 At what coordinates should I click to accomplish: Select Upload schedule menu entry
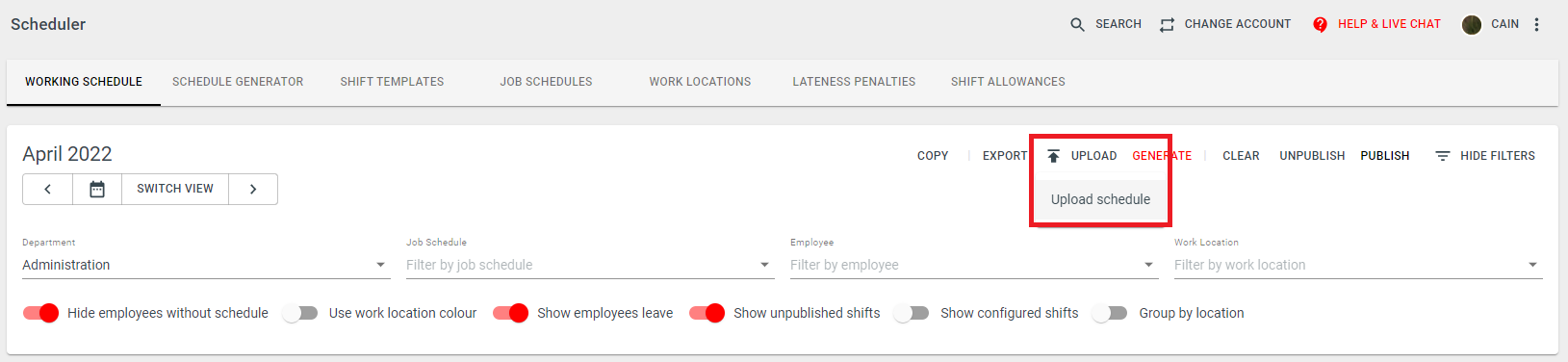point(1100,199)
